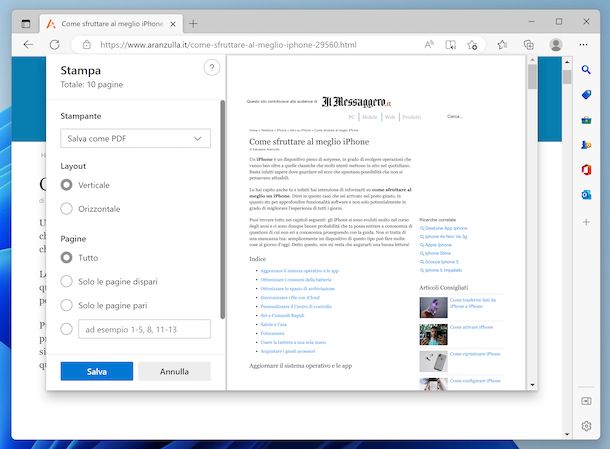Screen dimensions: 610x449
Task: Open the Collections icon
Action: pos(528,45)
